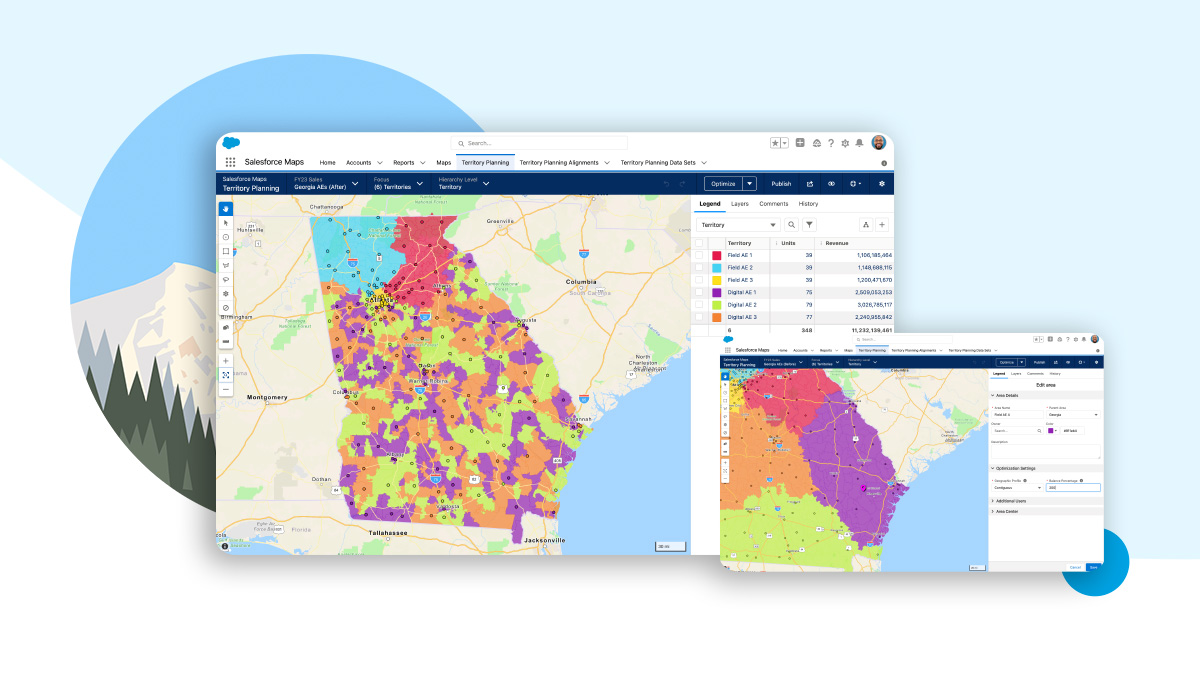This screenshot has width=1200, height=675.
Task: Click the legend search icon in large window
Action: pyautogui.click(x=791, y=225)
